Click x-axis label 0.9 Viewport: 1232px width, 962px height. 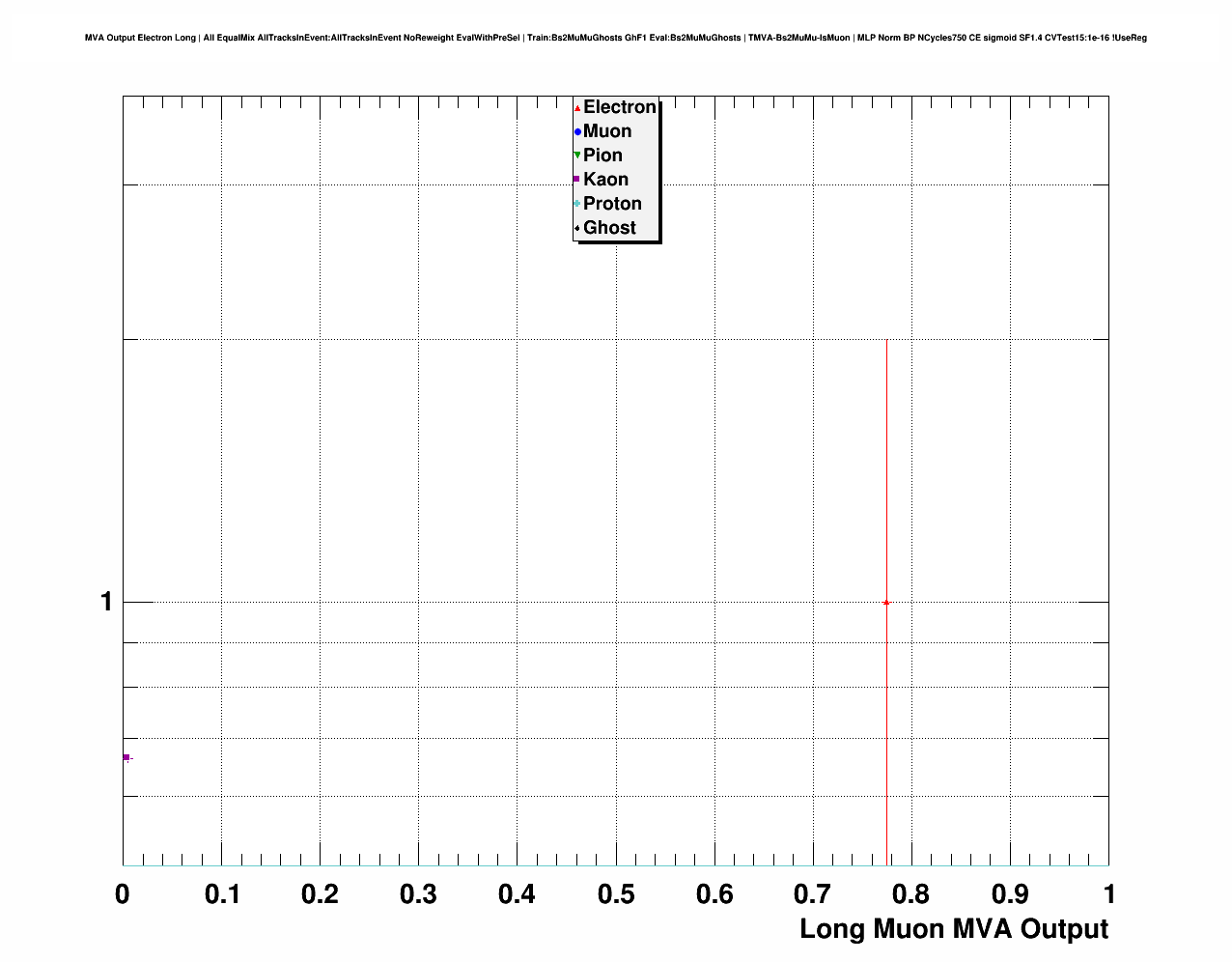click(1010, 894)
